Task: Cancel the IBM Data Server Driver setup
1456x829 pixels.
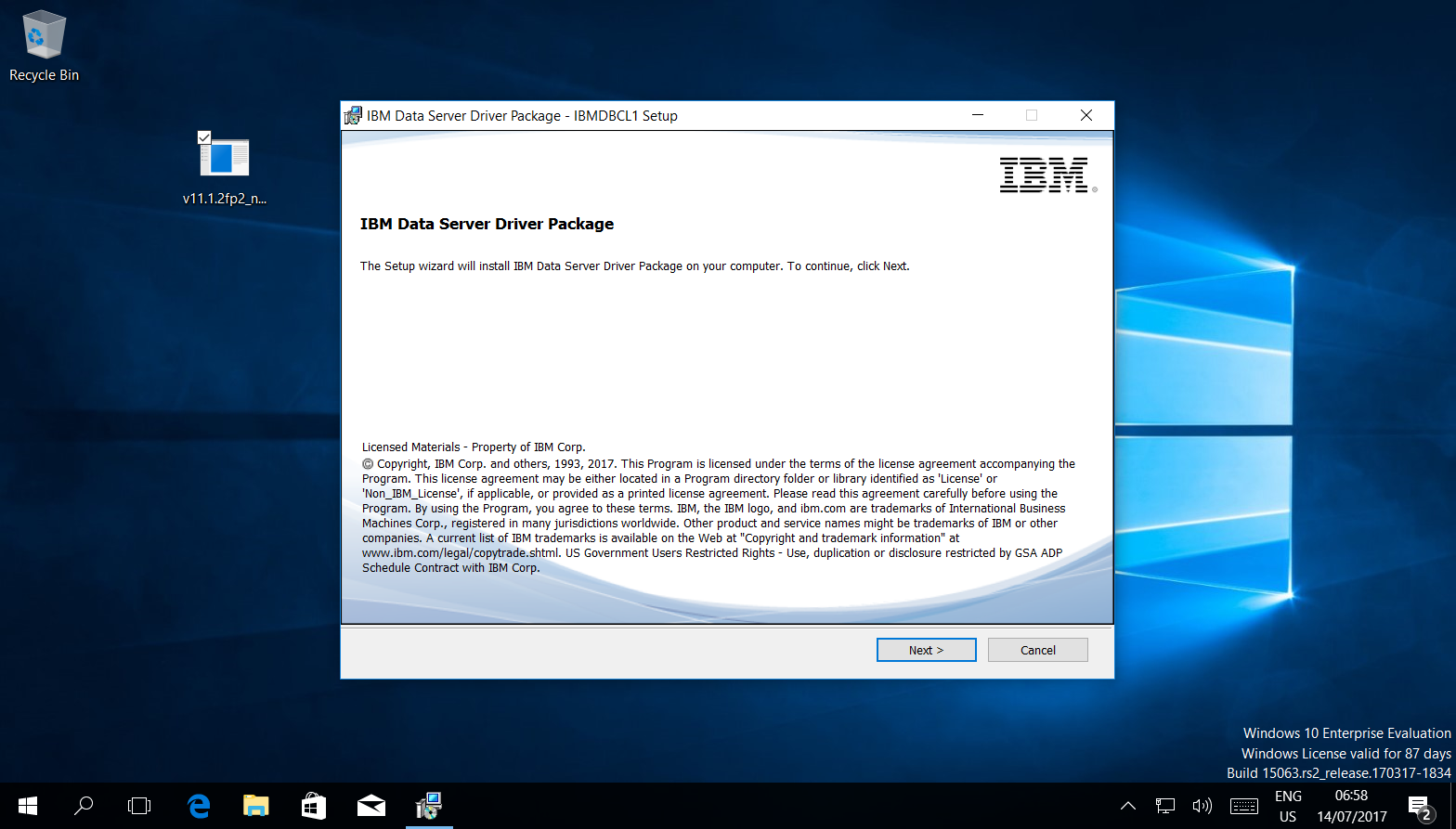Action: (x=1037, y=650)
